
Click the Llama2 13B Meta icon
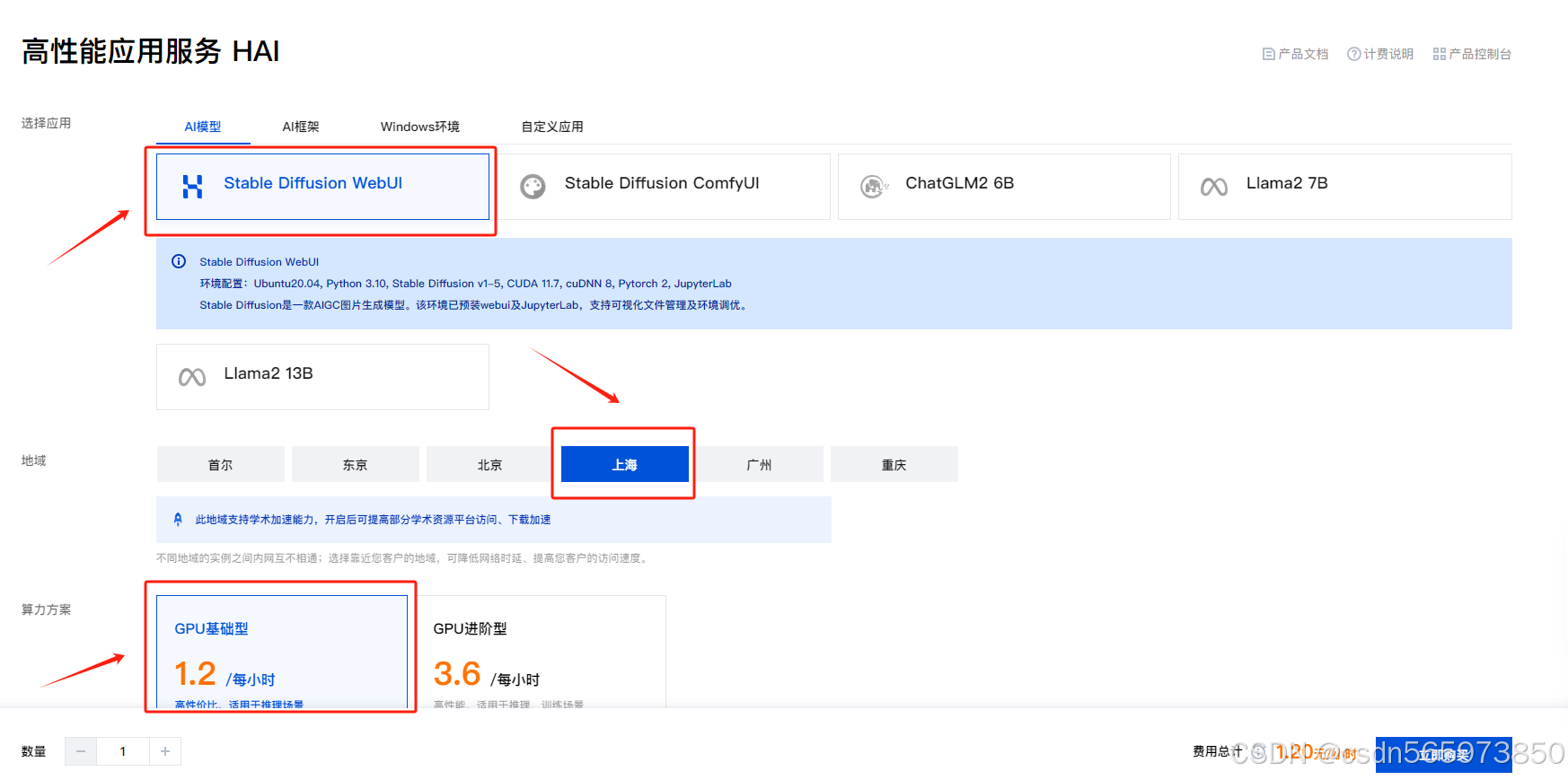(192, 377)
